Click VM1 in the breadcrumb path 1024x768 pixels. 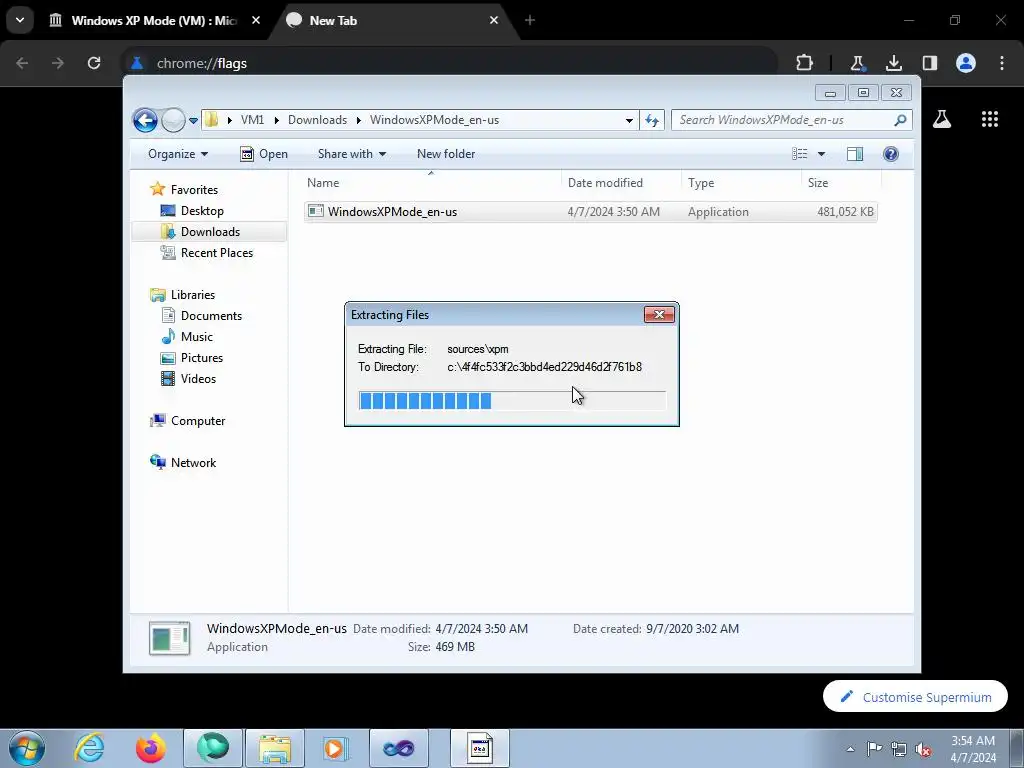coord(252,120)
